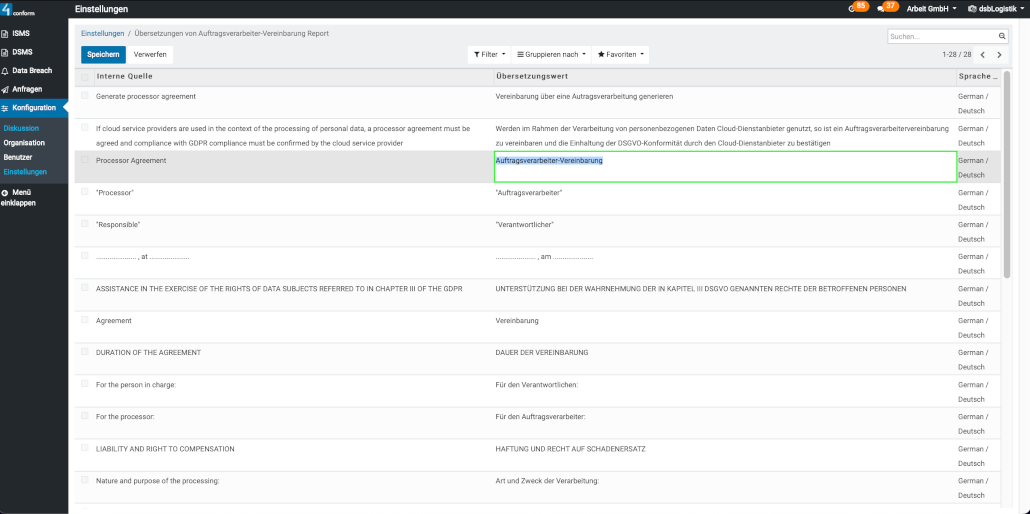Click the search magnifier icon
Screen dimensions: 1030x514
(x=1002, y=36)
